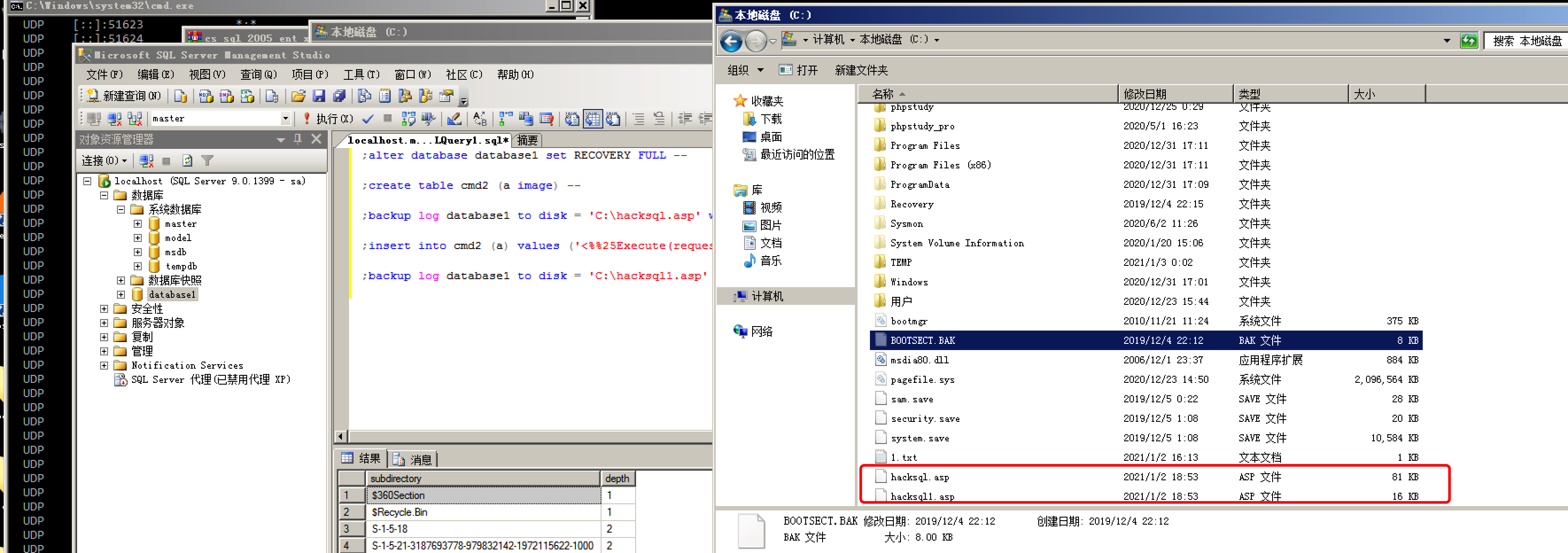
Task: Click the Save disk icon
Action: [x=318, y=96]
